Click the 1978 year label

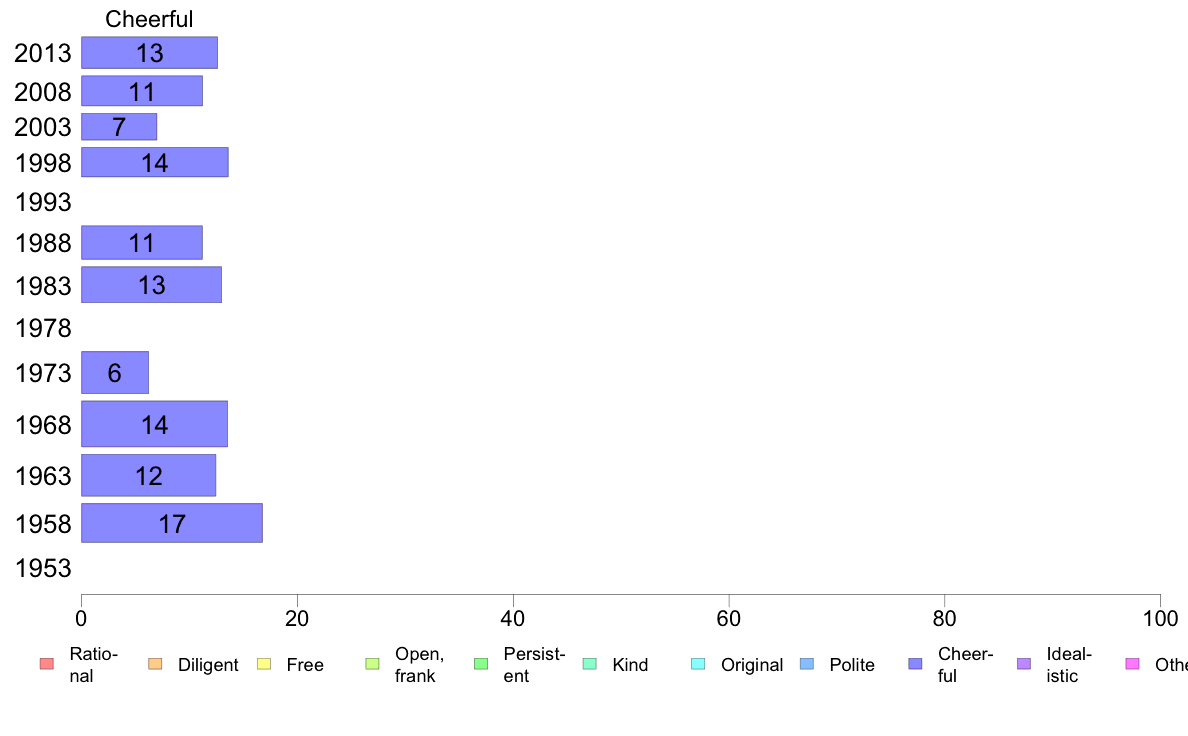(43, 329)
